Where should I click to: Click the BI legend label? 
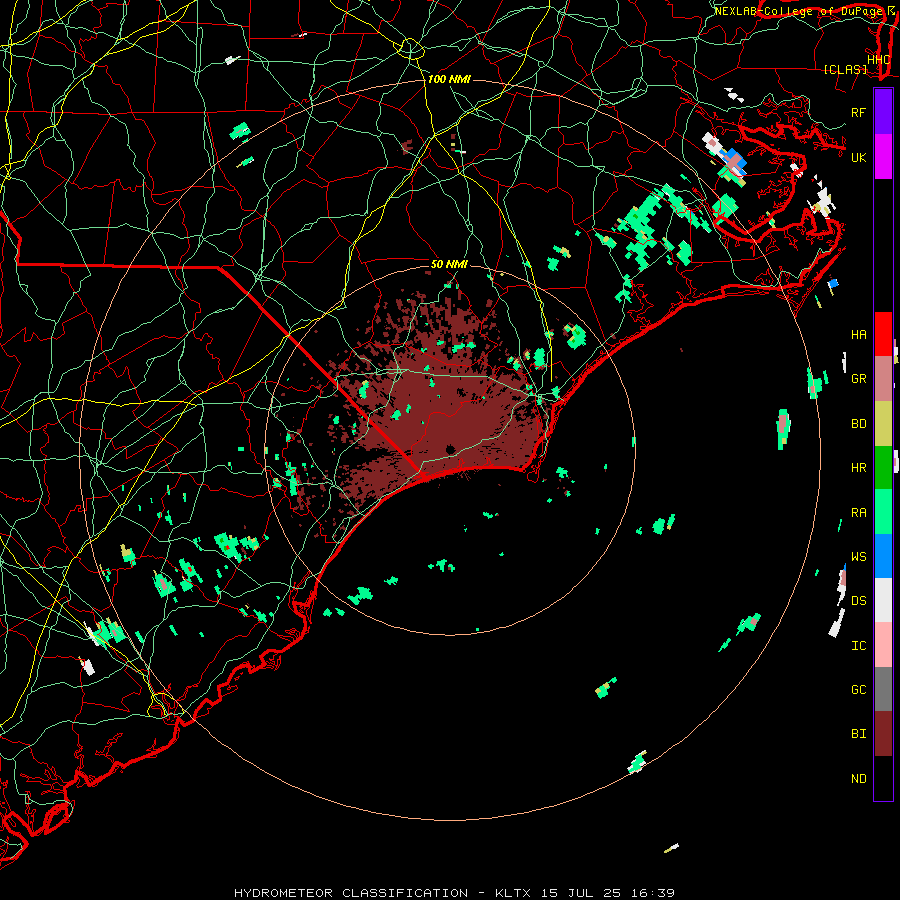pyautogui.click(x=858, y=734)
